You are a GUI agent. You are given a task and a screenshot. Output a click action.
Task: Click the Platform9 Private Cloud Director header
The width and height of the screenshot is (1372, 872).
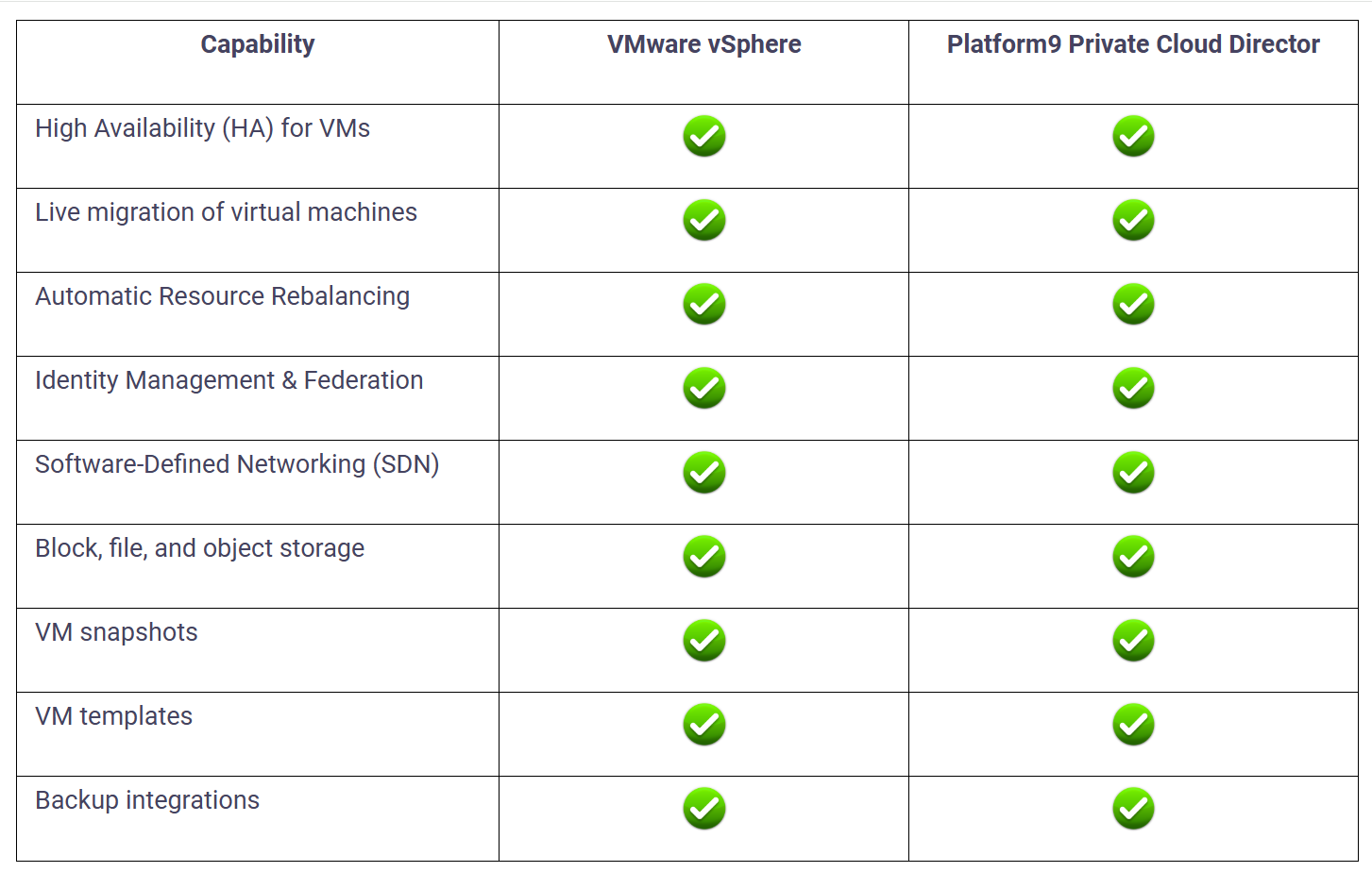click(x=1133, y=44)
